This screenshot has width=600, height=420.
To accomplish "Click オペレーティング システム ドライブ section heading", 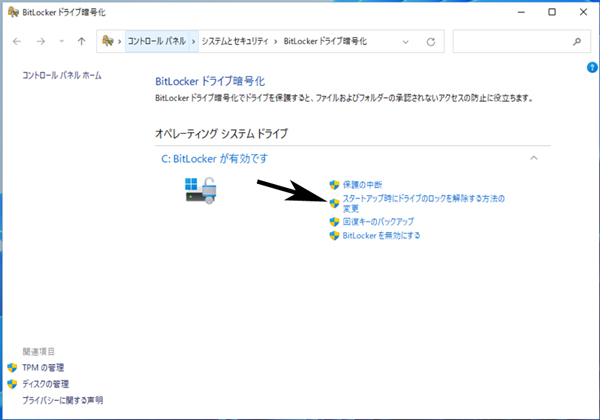I will tap(221, 133).
